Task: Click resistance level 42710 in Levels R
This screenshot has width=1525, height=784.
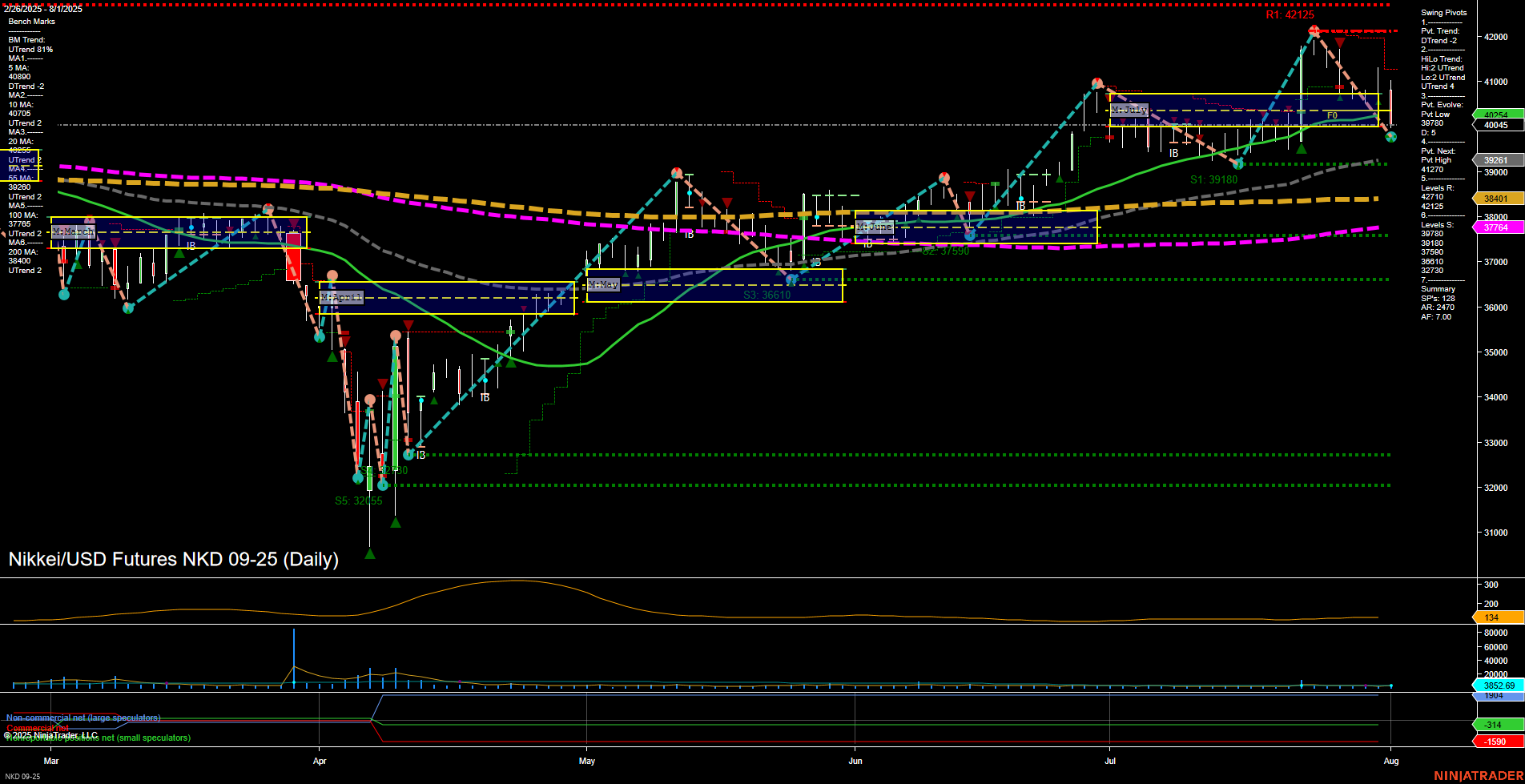Action: [1432, 197]
